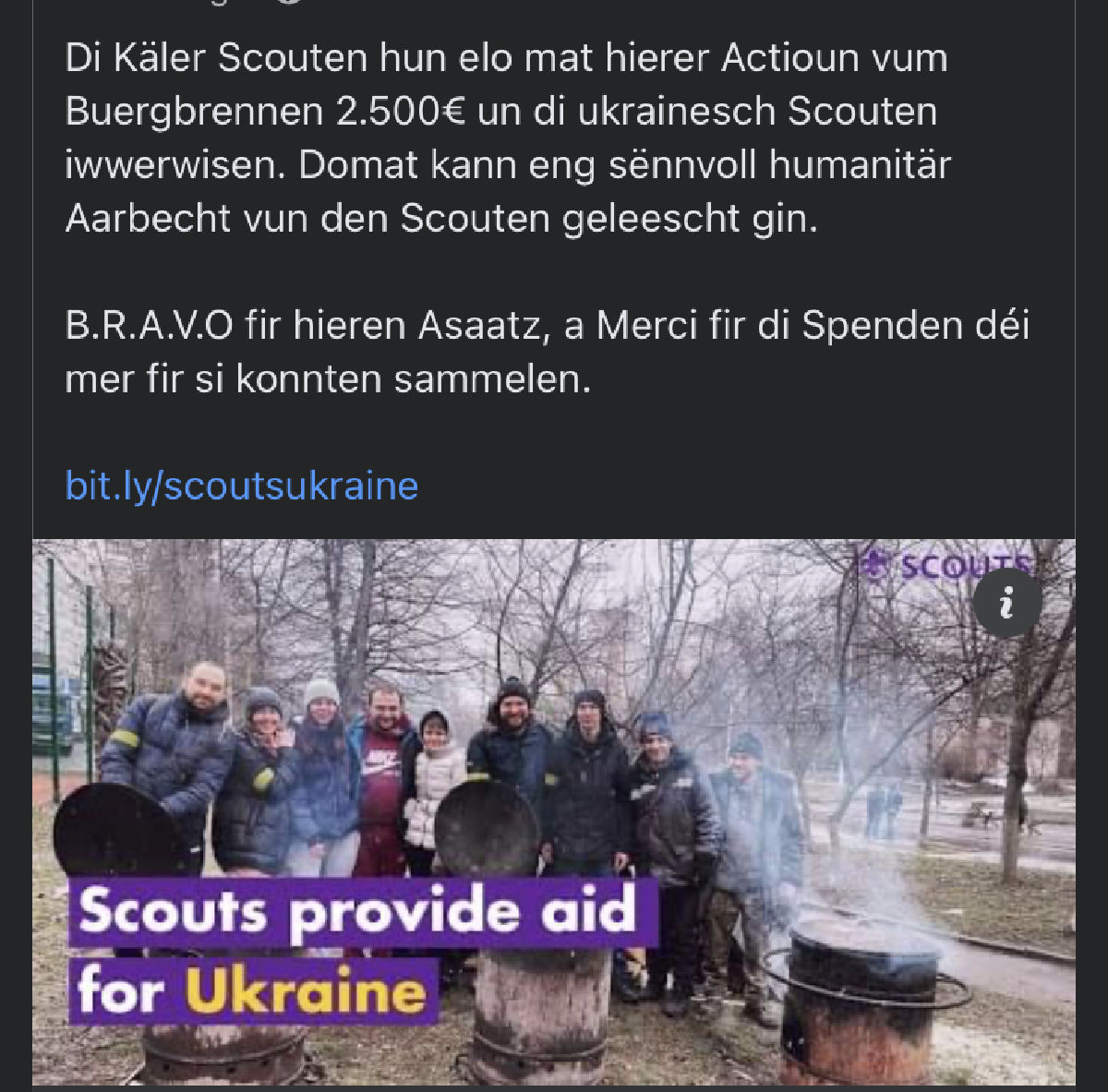Click the SCOUTS logo in the photo corner
Screen dimensions: 1108x1092
[x=948, y=565]
